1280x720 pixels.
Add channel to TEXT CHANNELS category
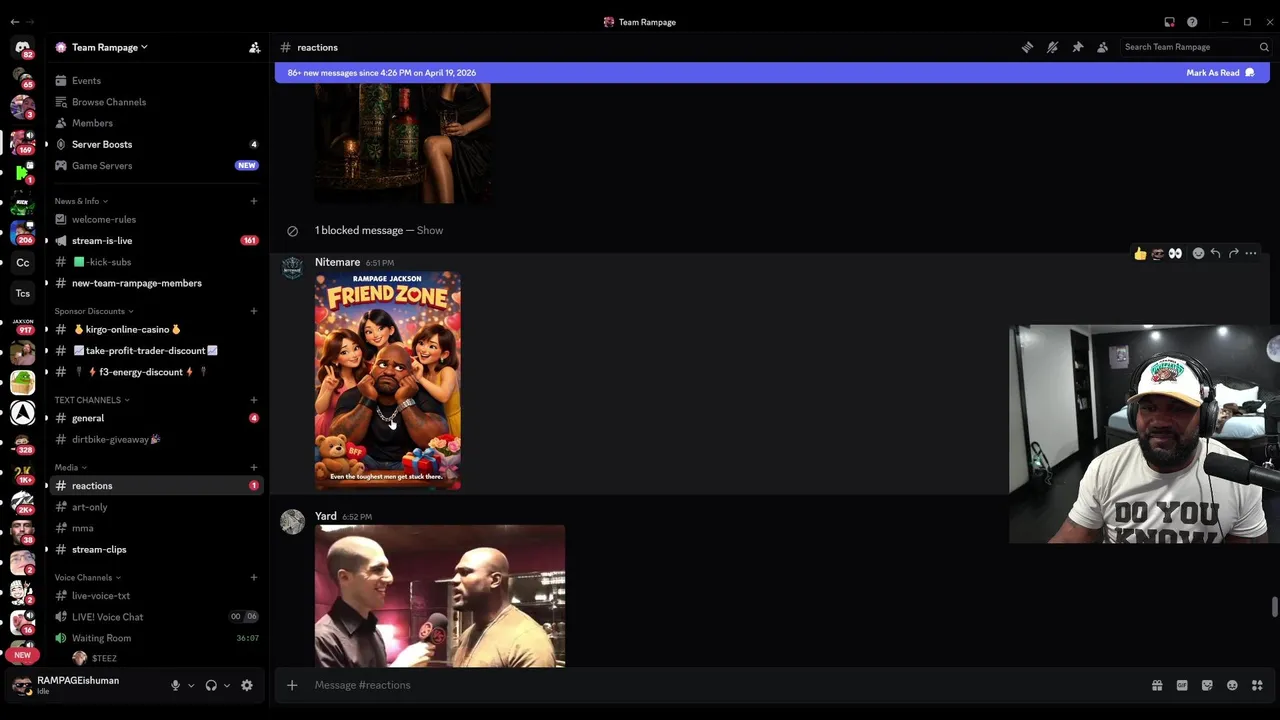coord(253,400)
